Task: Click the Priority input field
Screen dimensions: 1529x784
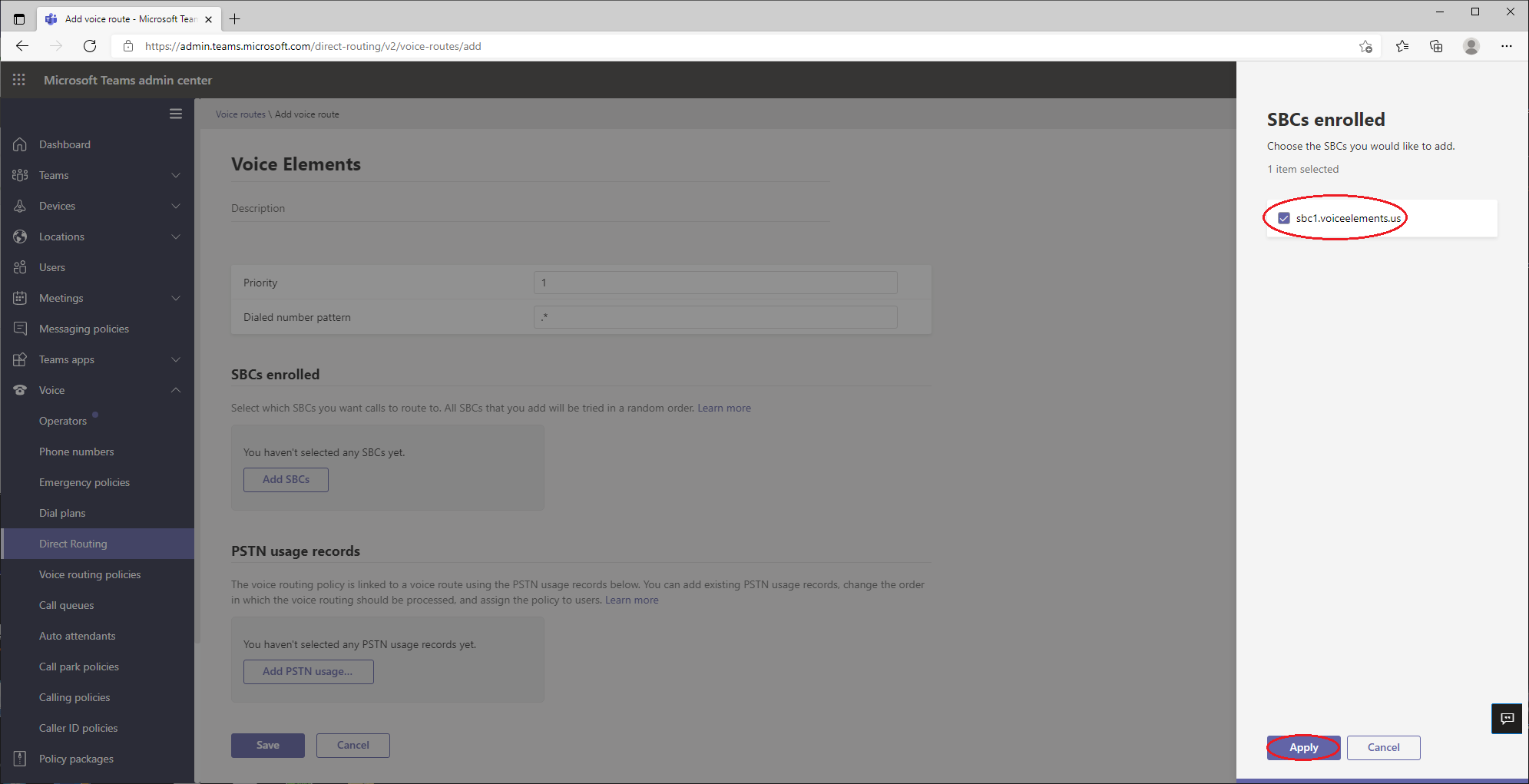Action: tap(716, 283)
